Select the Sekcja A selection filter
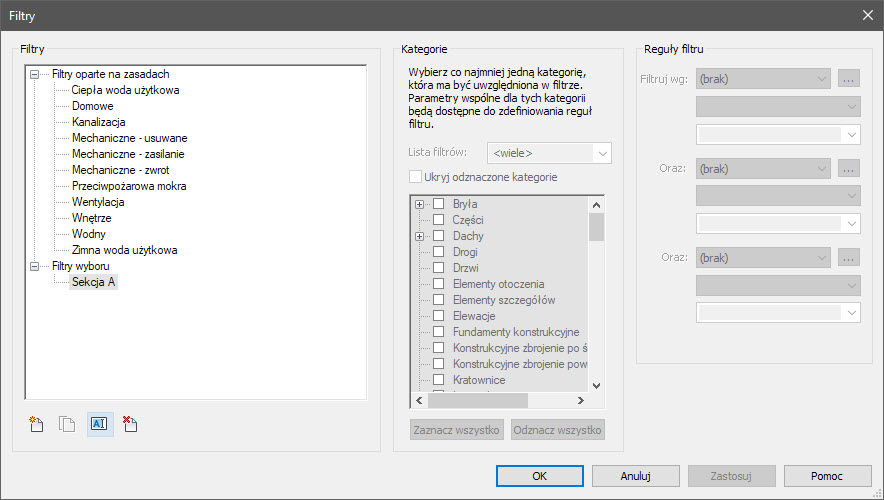 [x=93, y=282]
